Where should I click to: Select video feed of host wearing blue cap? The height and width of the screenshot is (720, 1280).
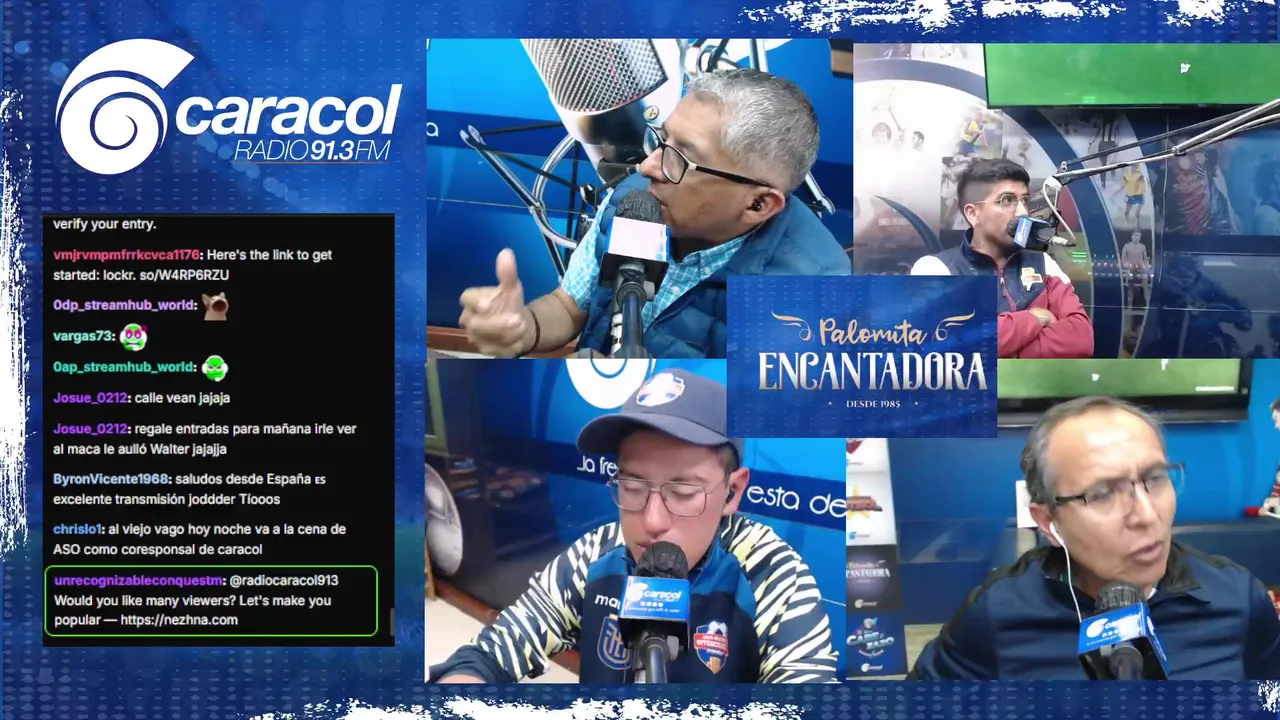[635, 520]
